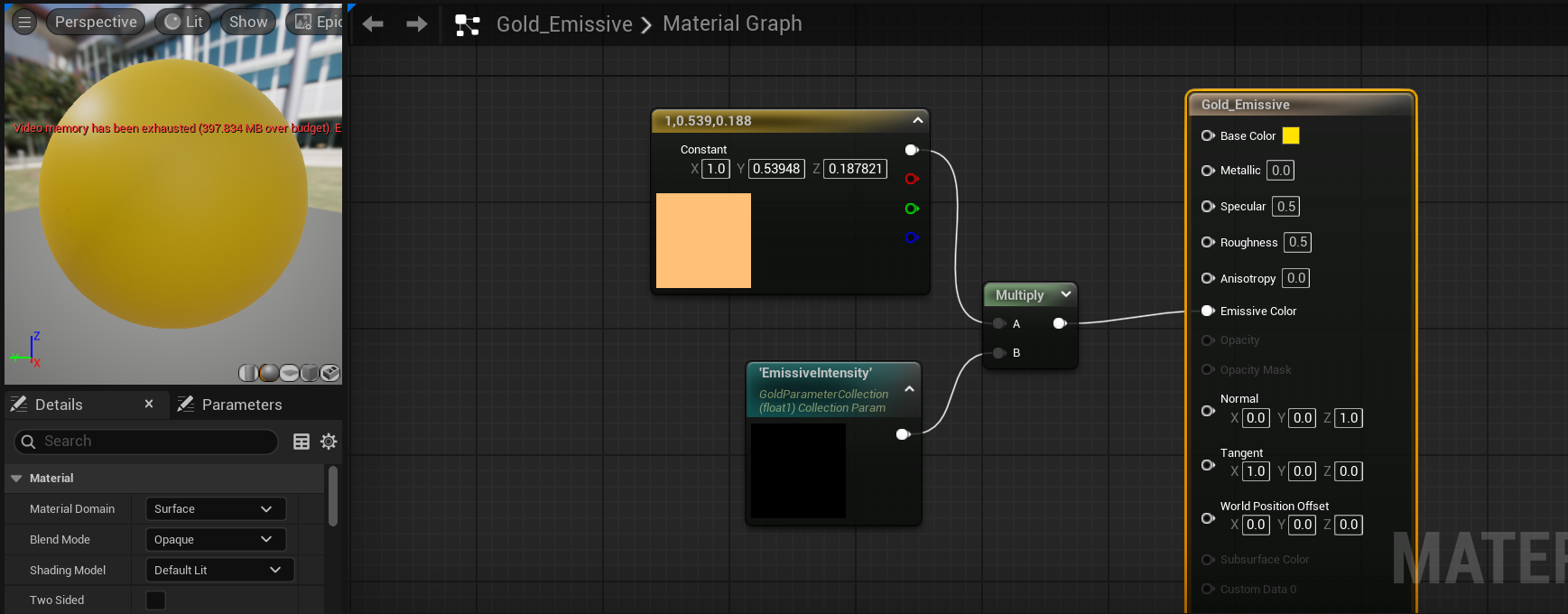Toggle the Two Sided checkbox
Image resolution: width=1568 pixels, height=614 pixels.
pos(156,600)
